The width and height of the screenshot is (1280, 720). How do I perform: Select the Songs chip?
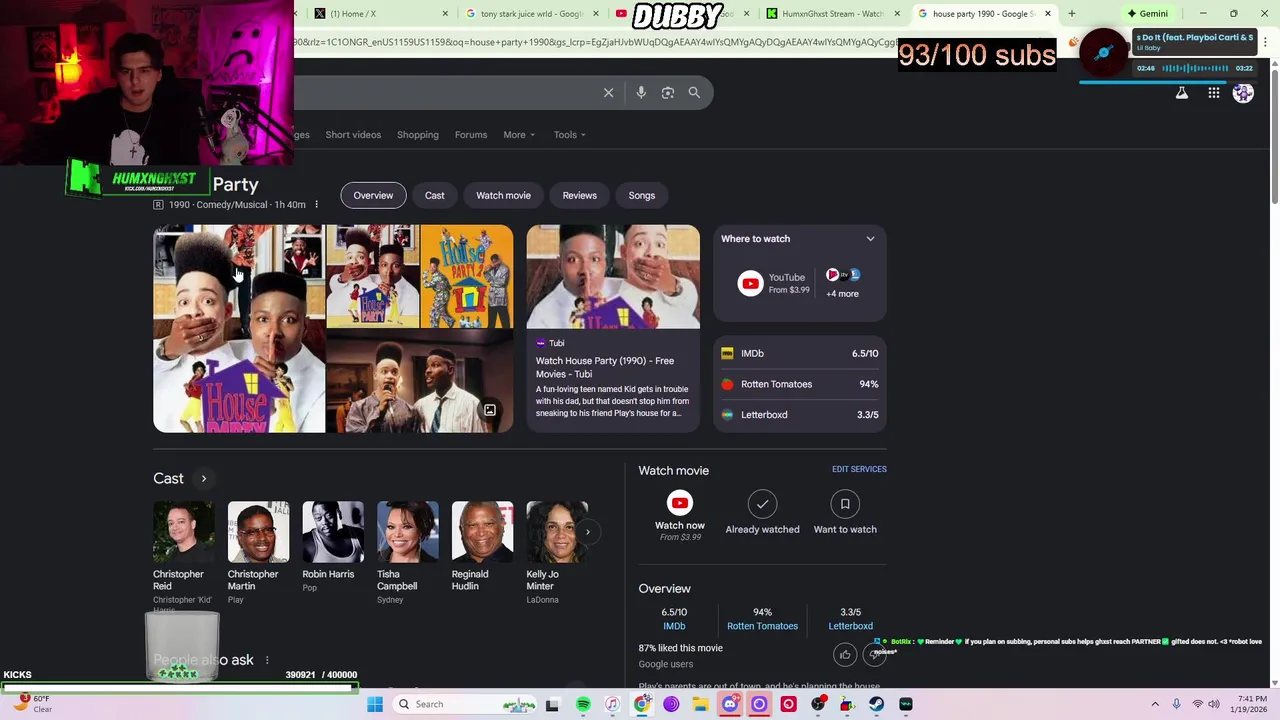(642, 195)
